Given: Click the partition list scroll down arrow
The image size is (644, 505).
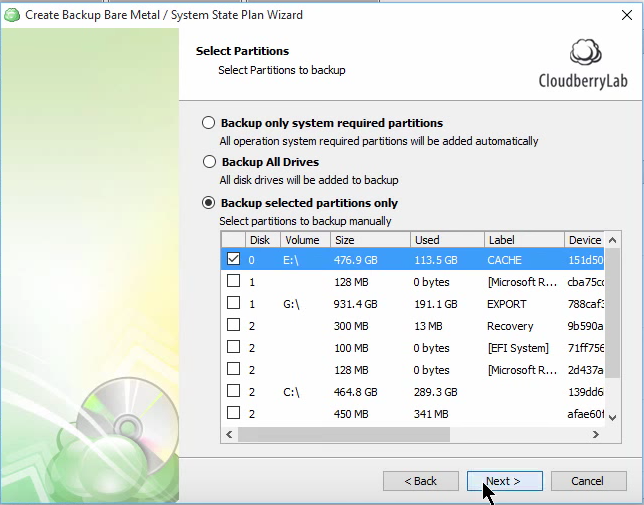Looking at the screenshot, I should pos(612,418).
